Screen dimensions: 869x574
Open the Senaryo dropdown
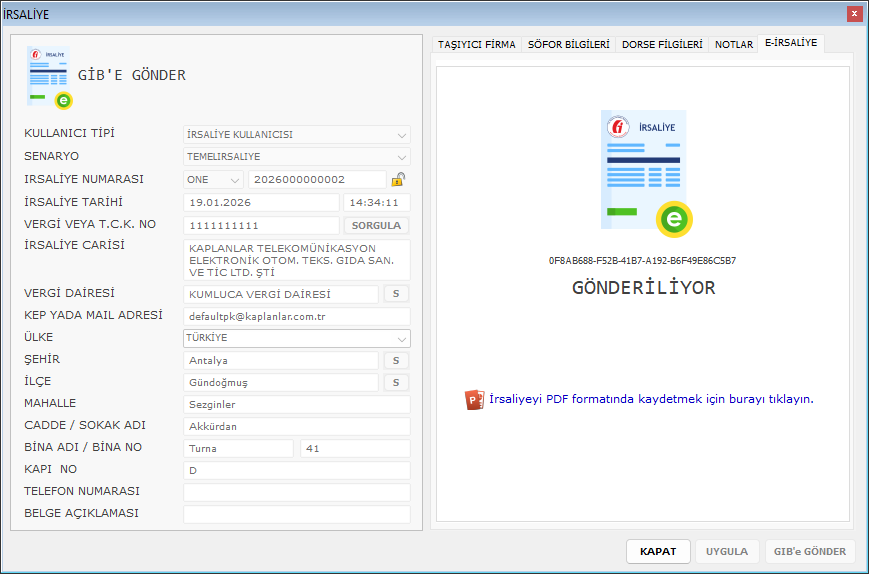coord(401,157)
